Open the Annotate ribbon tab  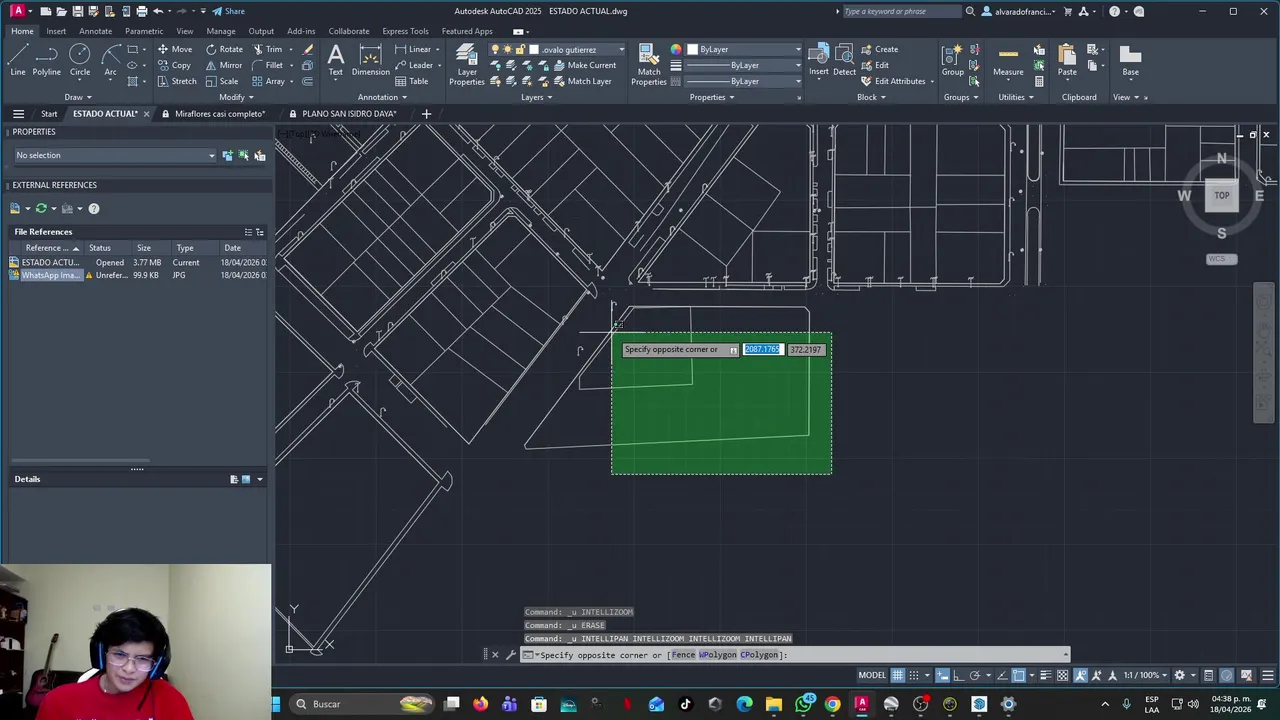(96, 31)
